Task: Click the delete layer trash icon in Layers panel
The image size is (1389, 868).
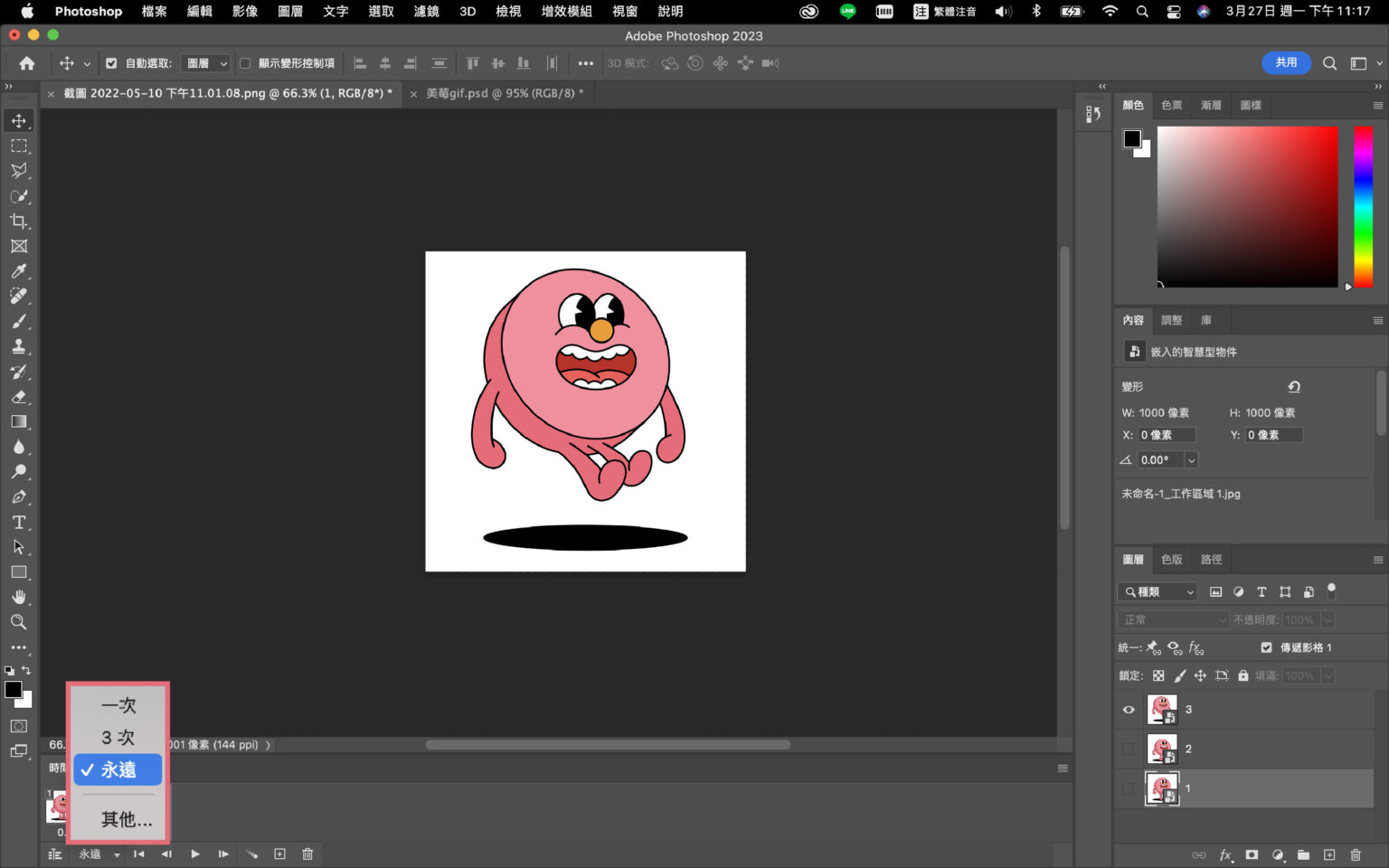Action: [x=1356, y=854]
